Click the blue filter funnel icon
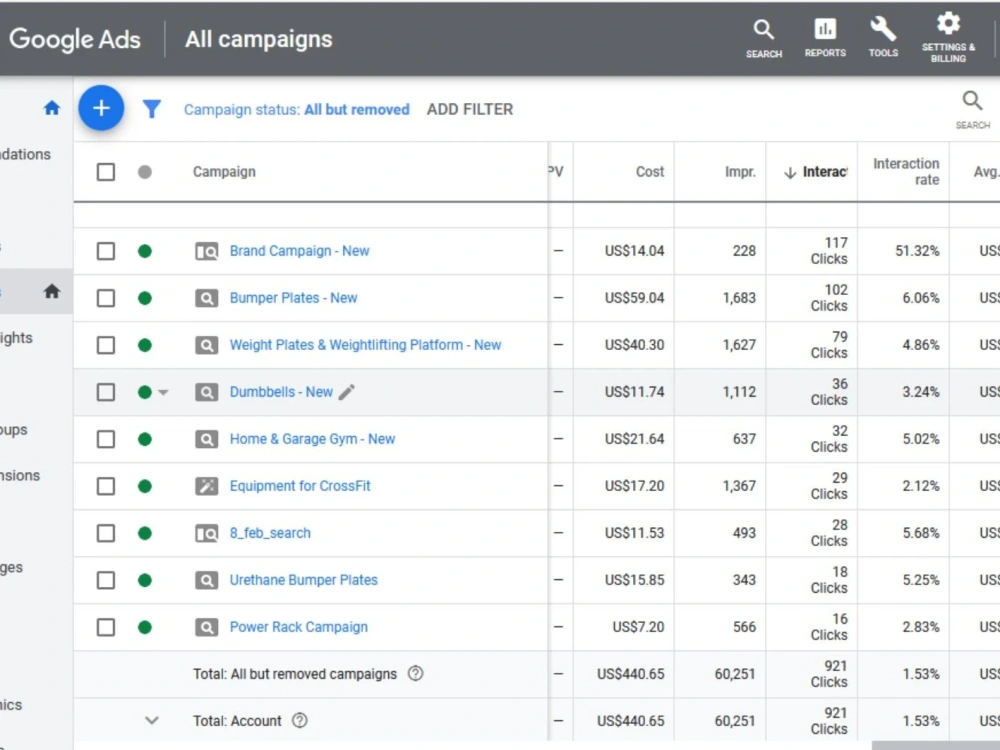The image size is (1000, 750). pos(151,109)
